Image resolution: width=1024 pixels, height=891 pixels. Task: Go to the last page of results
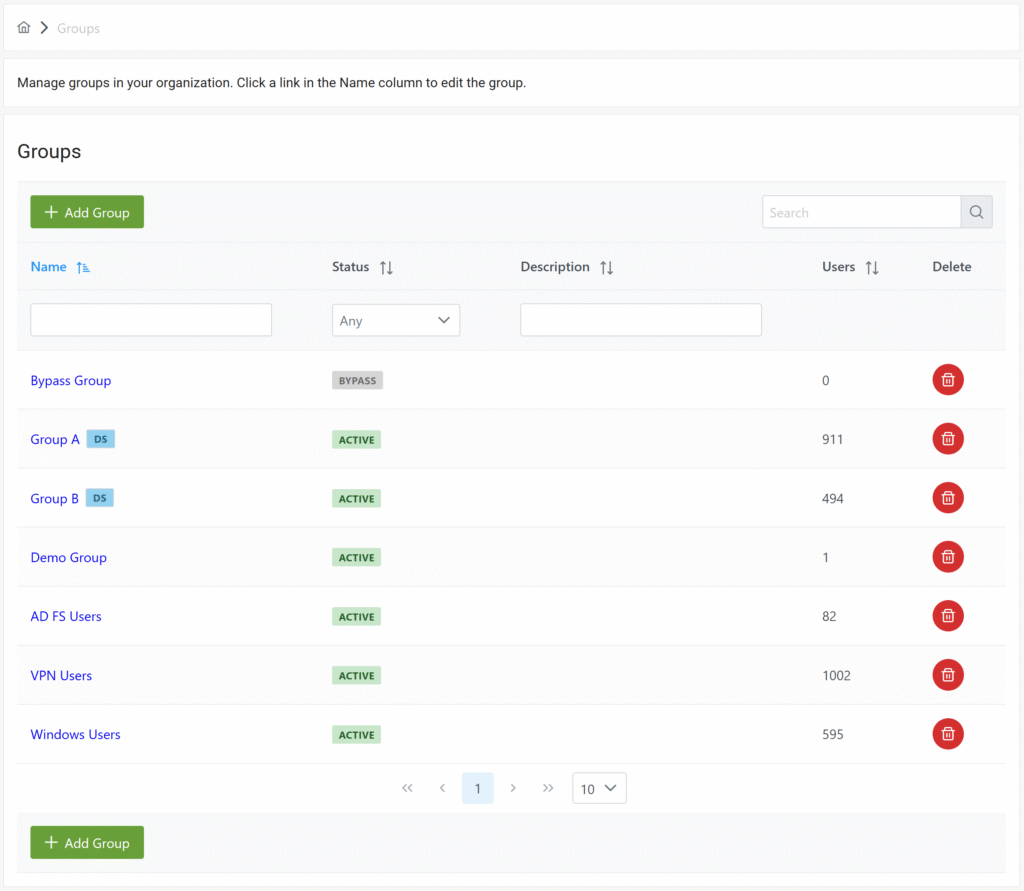pyautogui.click(x=548, y=788)
